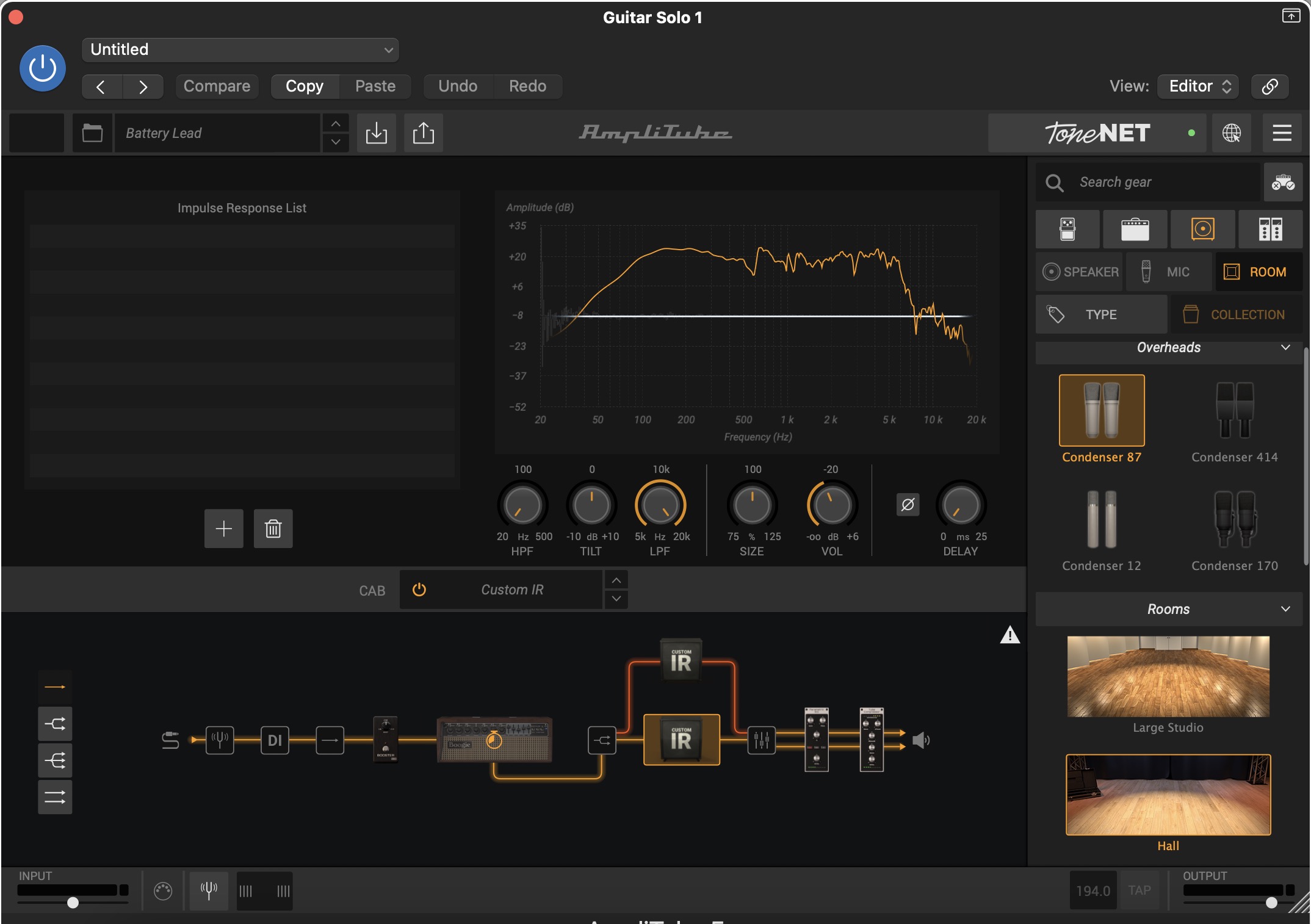Click the globe web icon
1311x924 pixels.
click(1231, 132)
